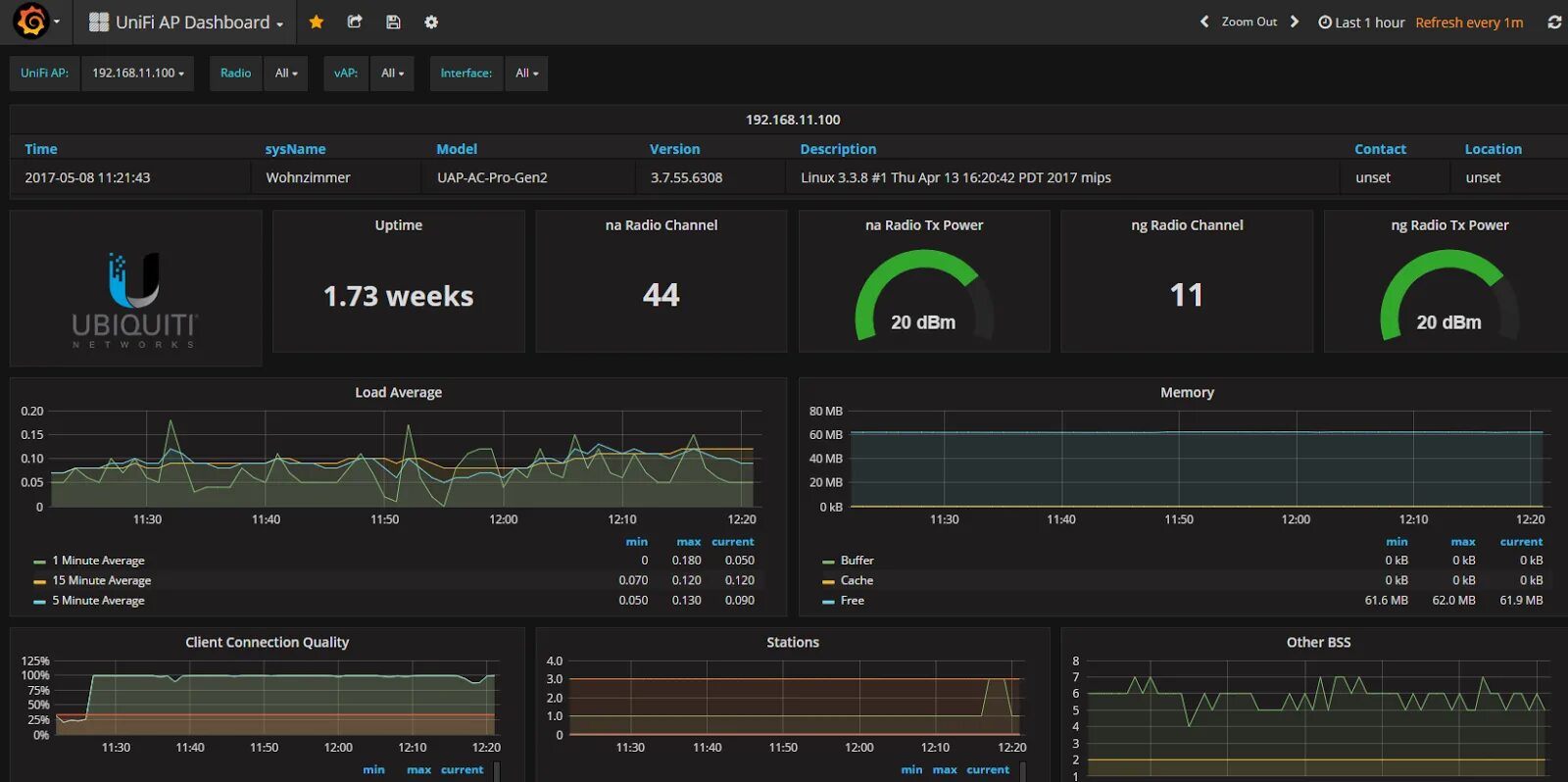Open Other BSS panel title menu

click(1318, 642)
